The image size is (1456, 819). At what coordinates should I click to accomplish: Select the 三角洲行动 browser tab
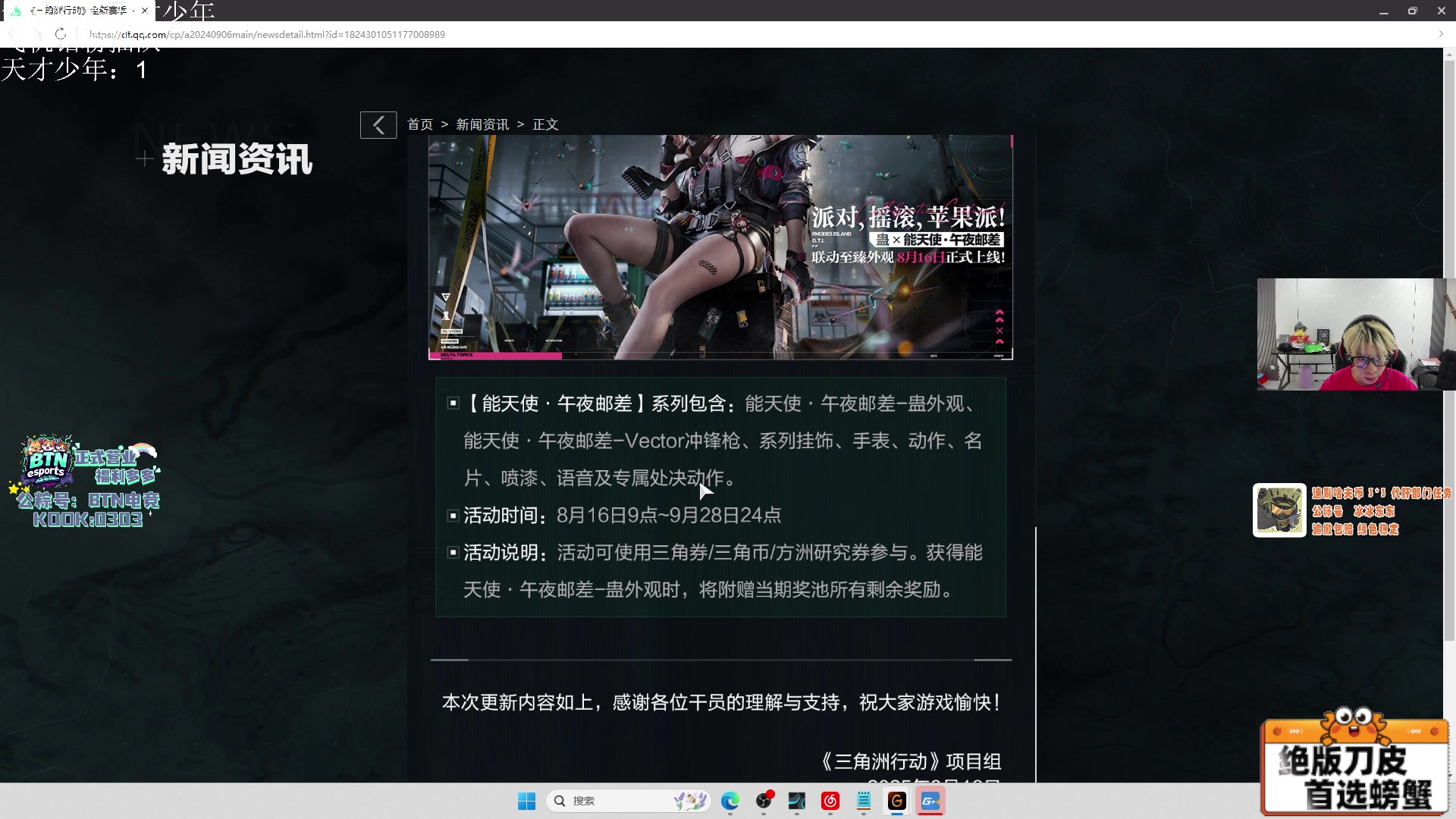coord(79,11)
